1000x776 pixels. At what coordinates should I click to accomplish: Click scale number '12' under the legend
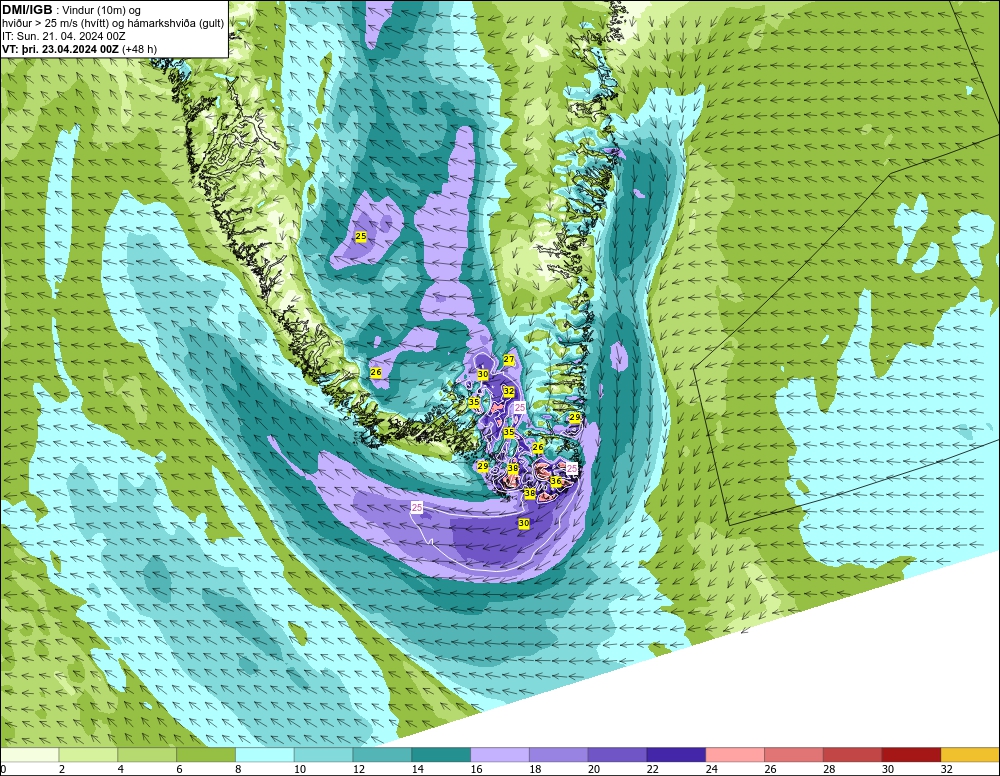358,769
